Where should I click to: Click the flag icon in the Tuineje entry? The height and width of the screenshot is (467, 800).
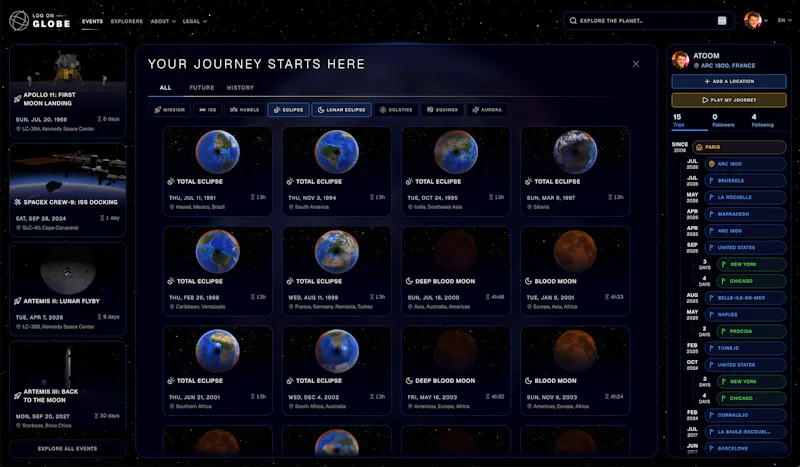[711, 348]
